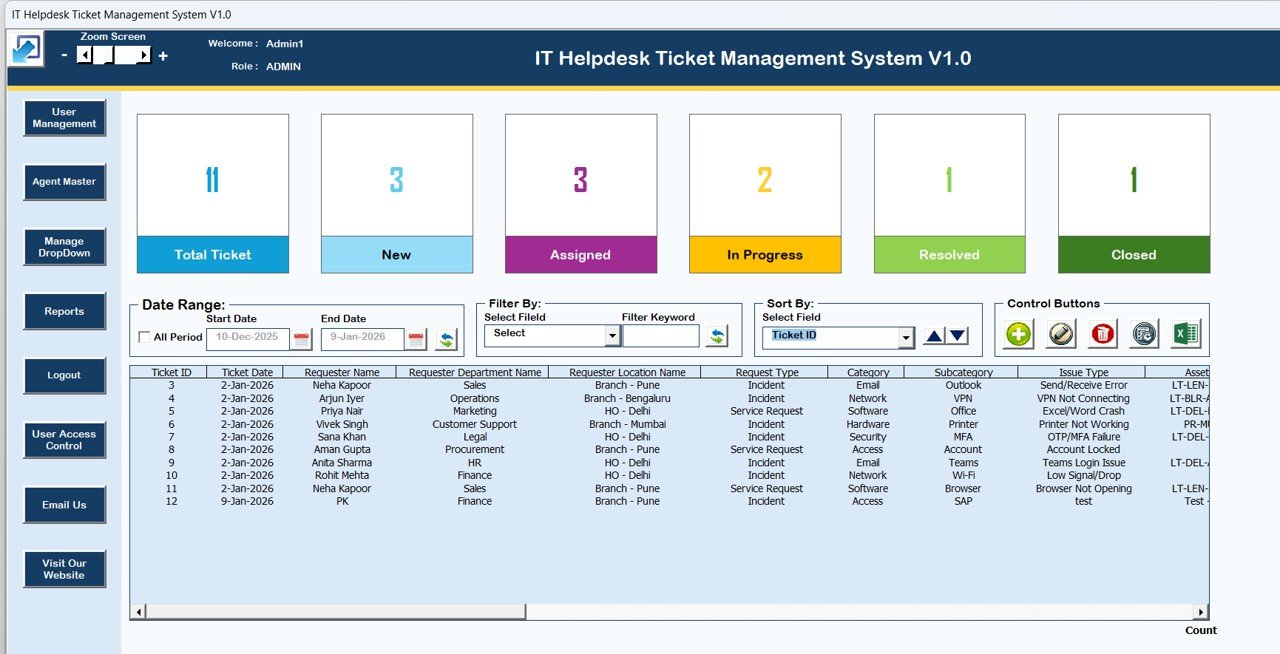Click the refresh icon in Control Buttons
The height and width of the screenshot is (654, 1280).
click(1143, 333)
